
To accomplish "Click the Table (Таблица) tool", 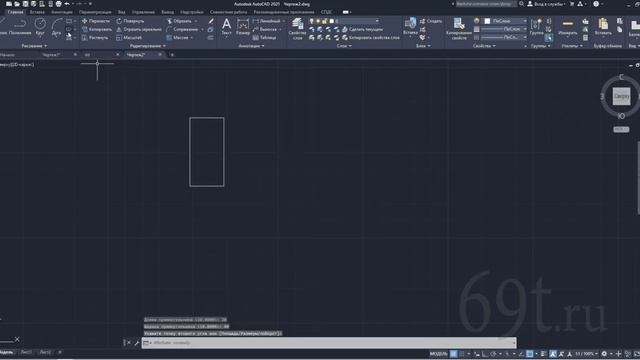I will pos(264,38).
